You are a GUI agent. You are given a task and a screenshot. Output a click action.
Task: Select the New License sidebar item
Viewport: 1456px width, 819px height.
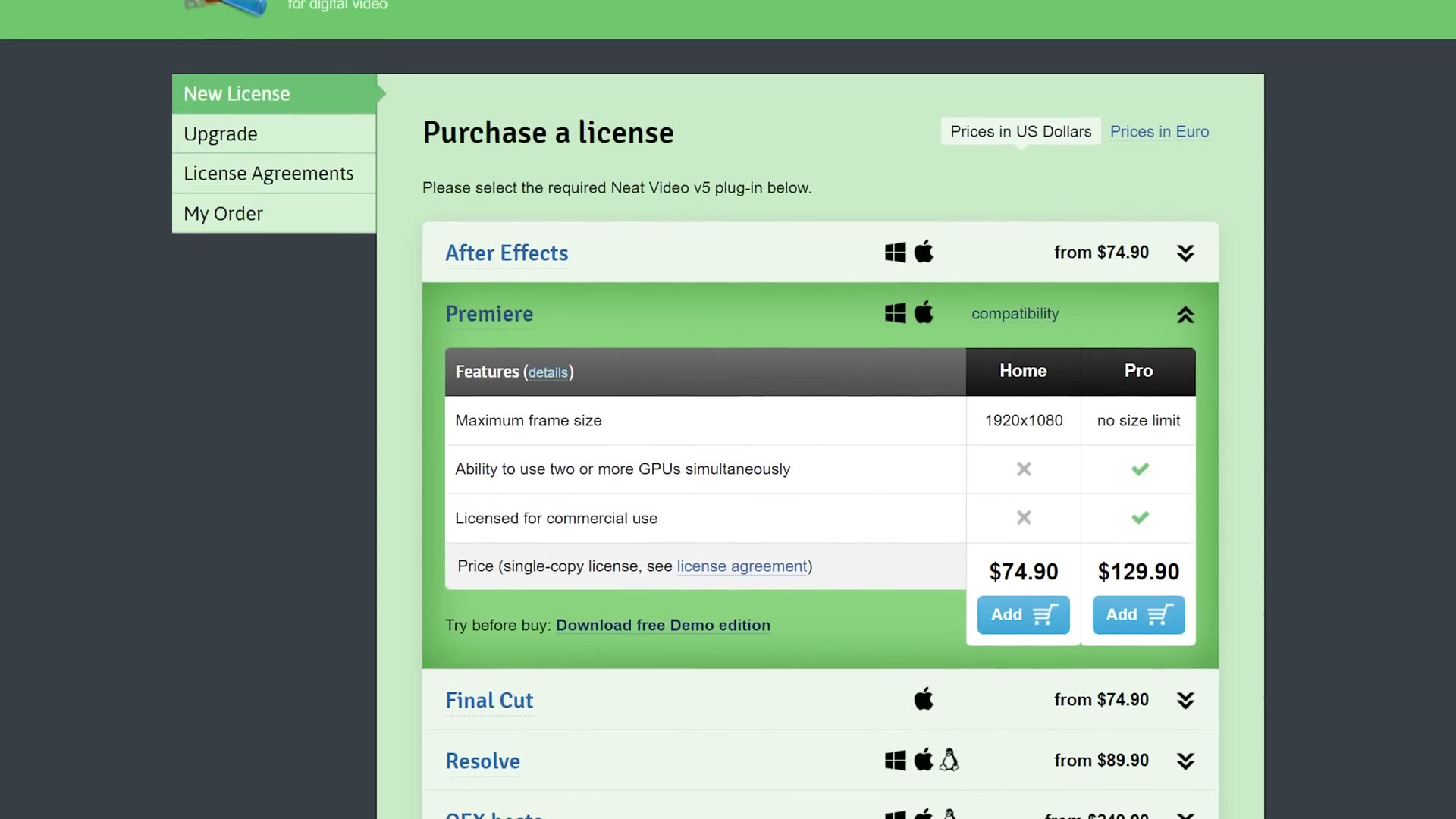pyautogui.click(x=275, y=94)
